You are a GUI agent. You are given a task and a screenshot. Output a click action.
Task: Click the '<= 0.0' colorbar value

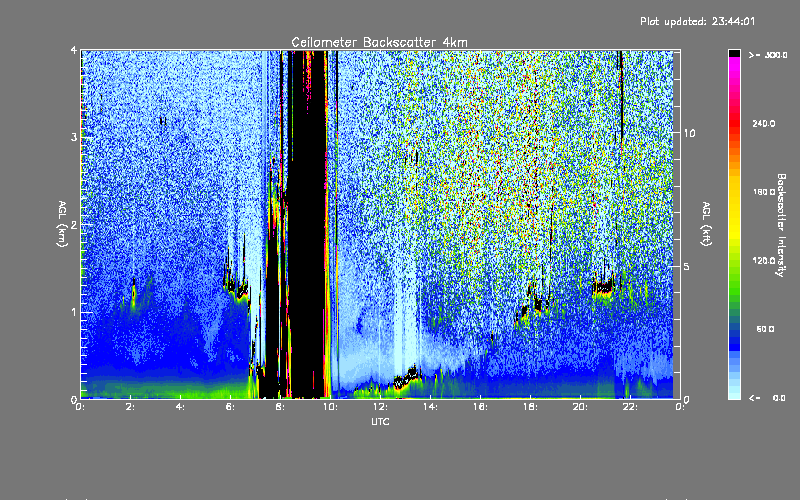tap(768, 398)
